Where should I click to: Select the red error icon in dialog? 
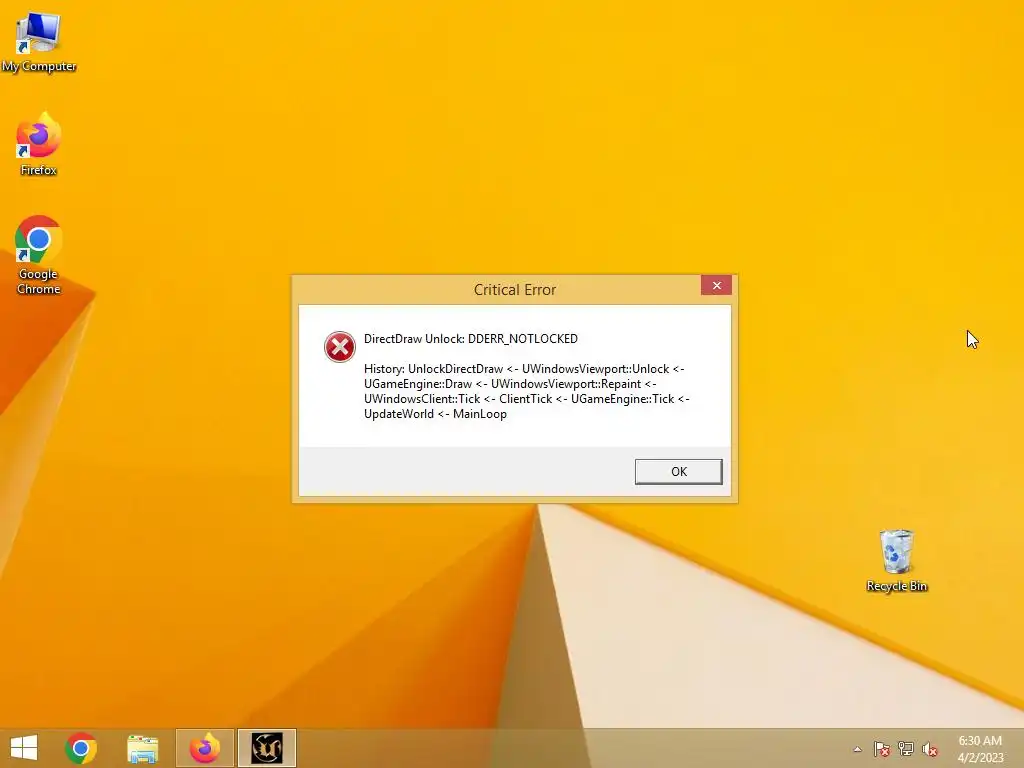(340, 347)
